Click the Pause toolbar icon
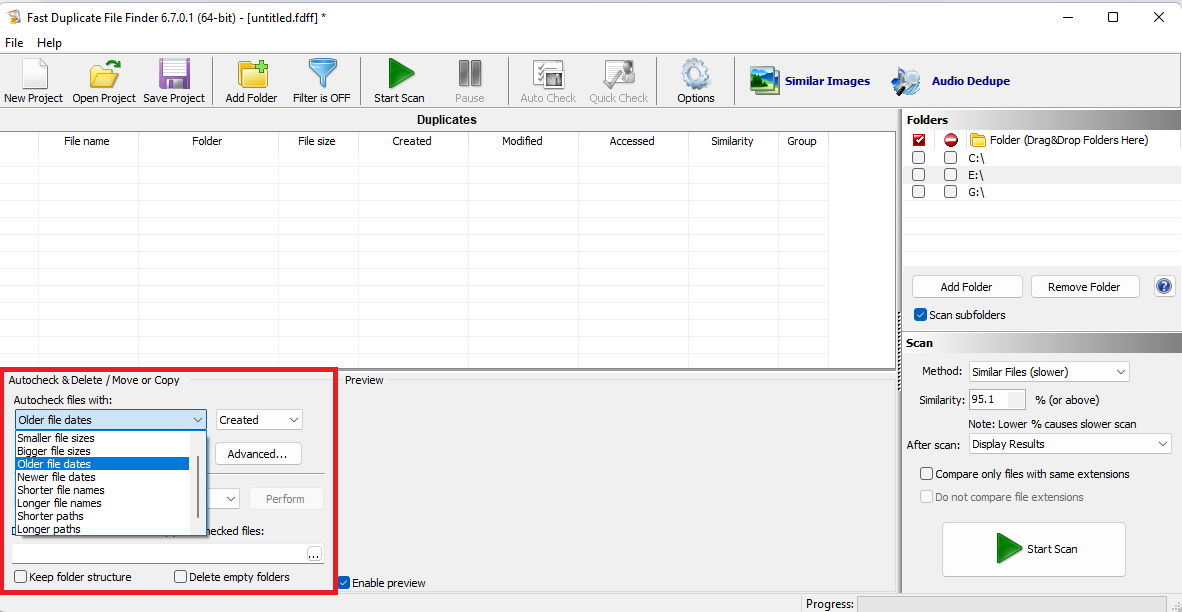This screenshot has width=1182, height=612. coord(470,75)
